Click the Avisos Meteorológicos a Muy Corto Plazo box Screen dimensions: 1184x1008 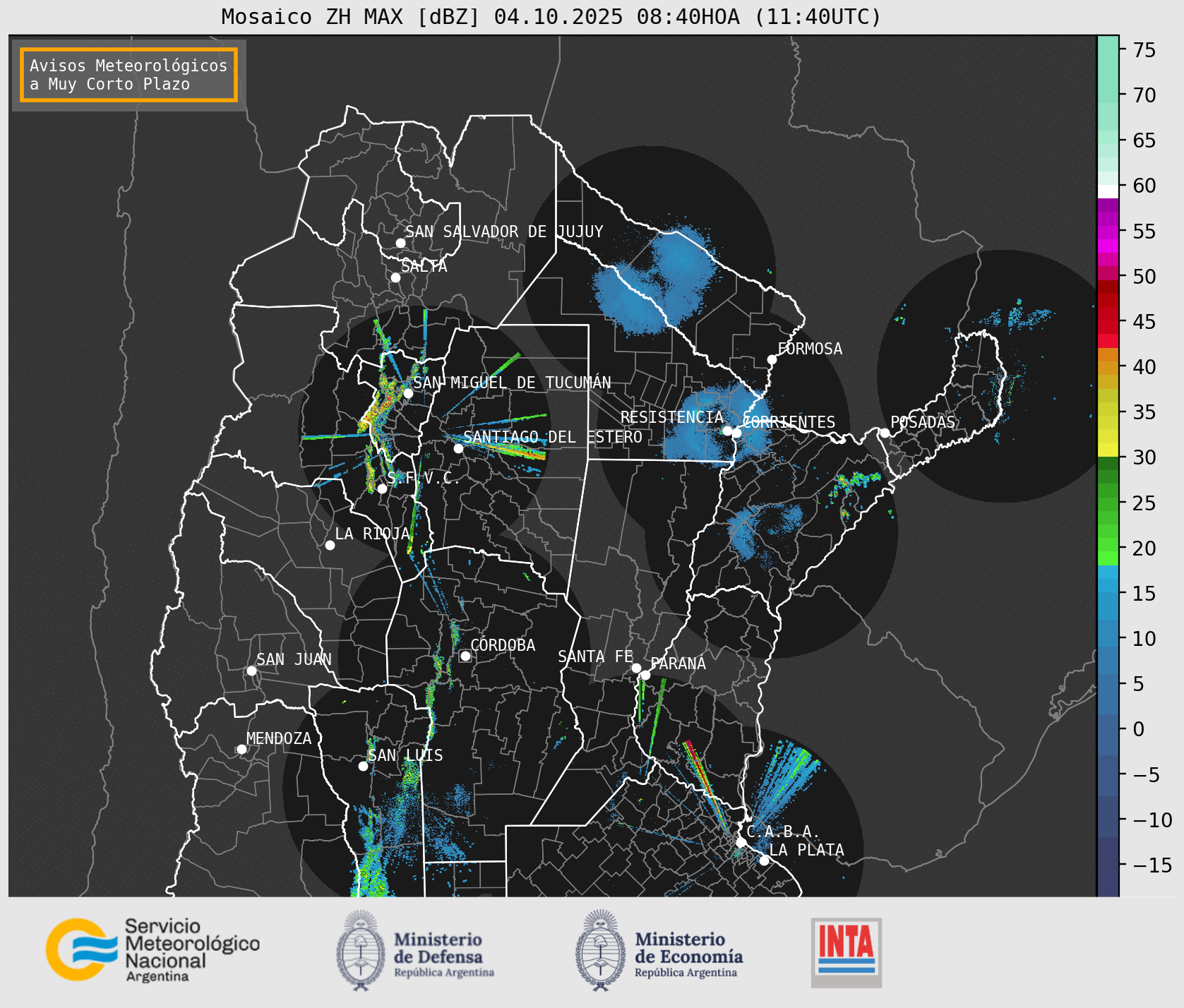(128, 75)
